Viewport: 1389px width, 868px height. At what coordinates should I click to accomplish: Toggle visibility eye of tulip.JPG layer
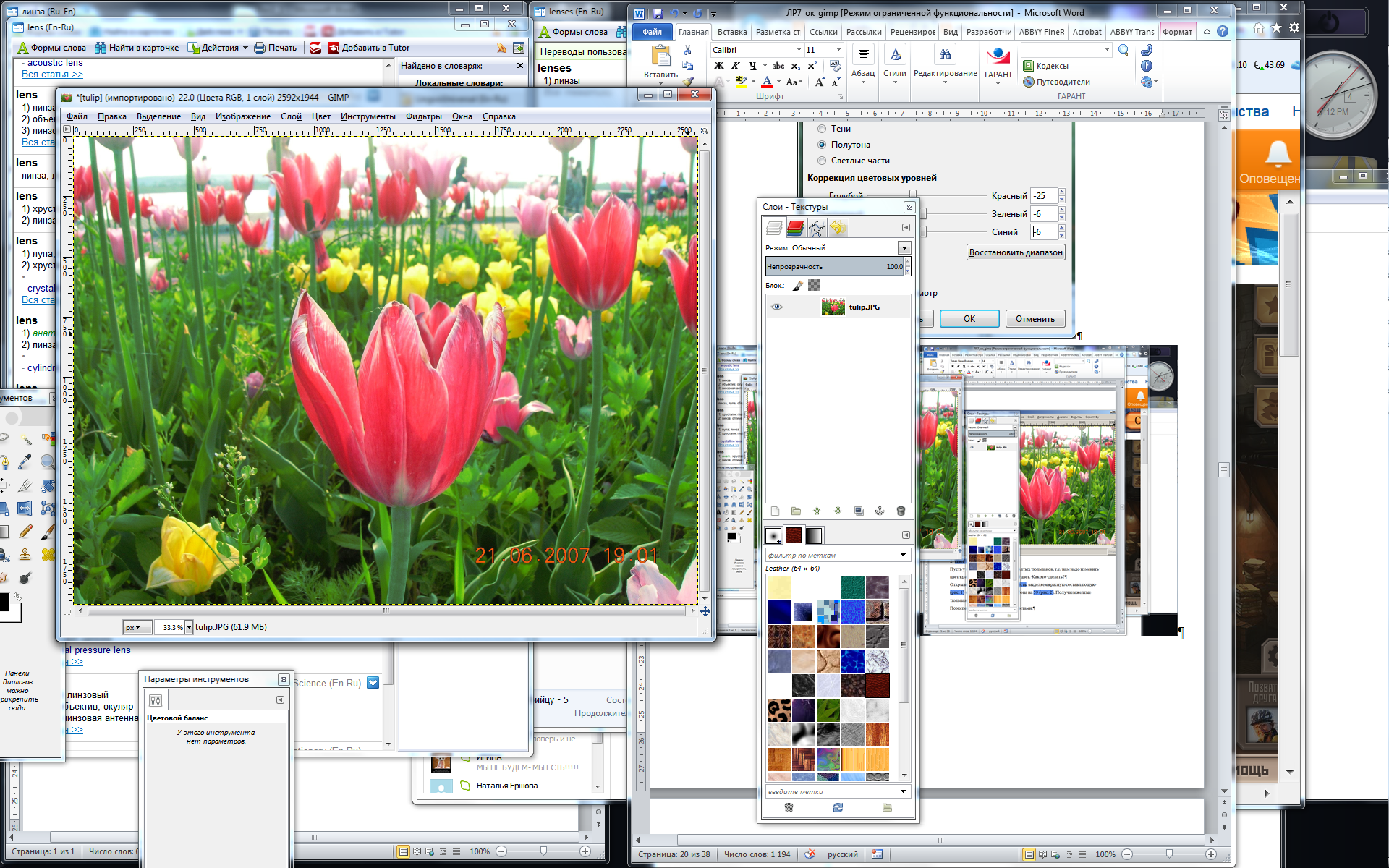point(776,307)
